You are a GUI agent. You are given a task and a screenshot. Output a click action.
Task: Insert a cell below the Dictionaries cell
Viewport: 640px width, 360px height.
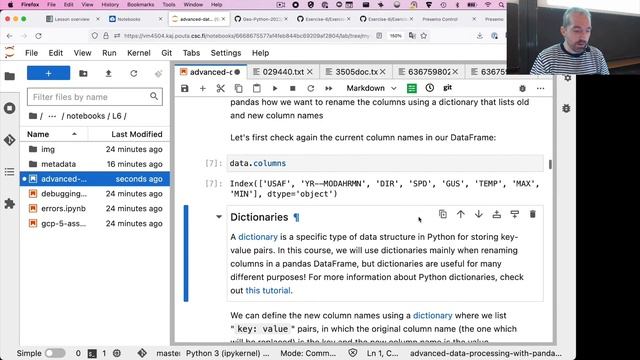coord(515,214)
